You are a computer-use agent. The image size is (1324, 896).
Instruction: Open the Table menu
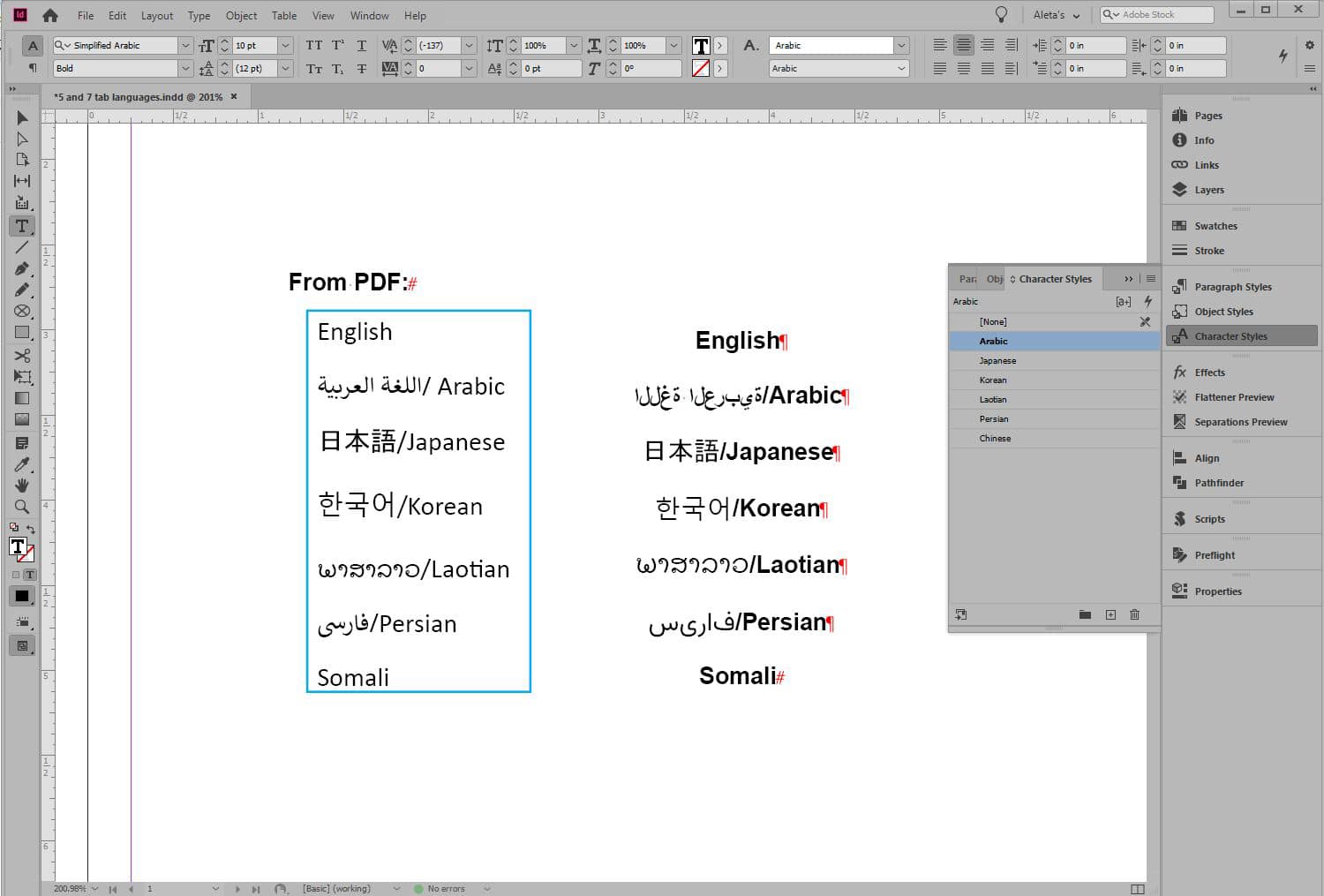pyautogui.click(x=284, y=15)
